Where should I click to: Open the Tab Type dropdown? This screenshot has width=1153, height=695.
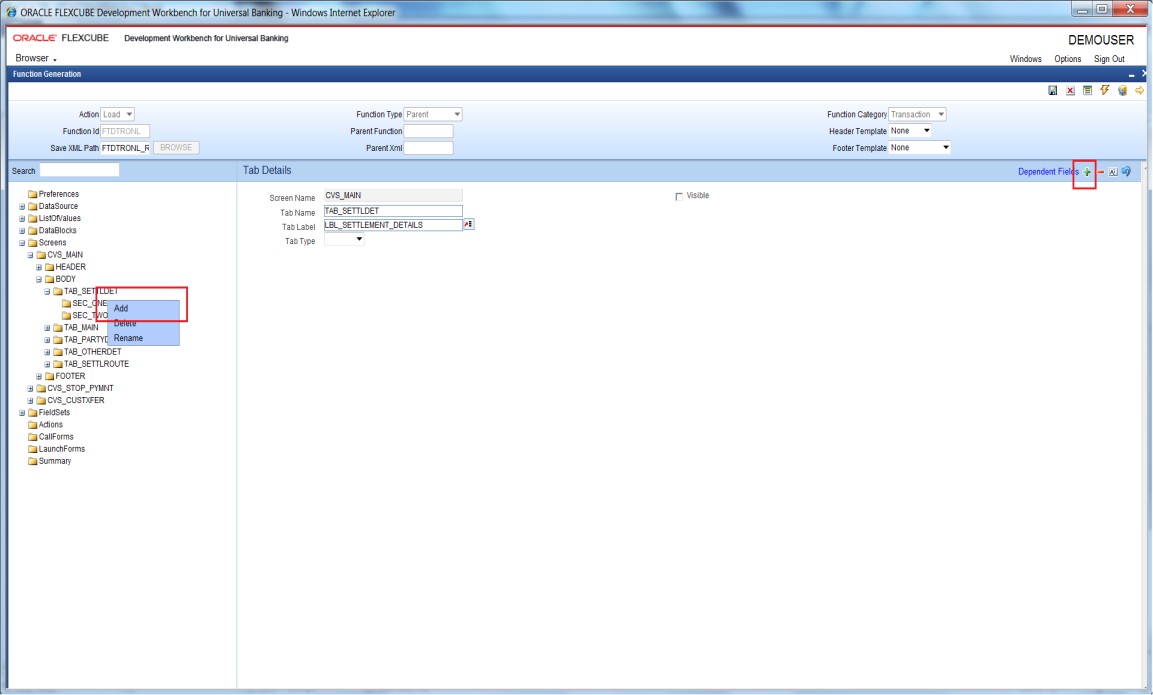click(344, 240)
